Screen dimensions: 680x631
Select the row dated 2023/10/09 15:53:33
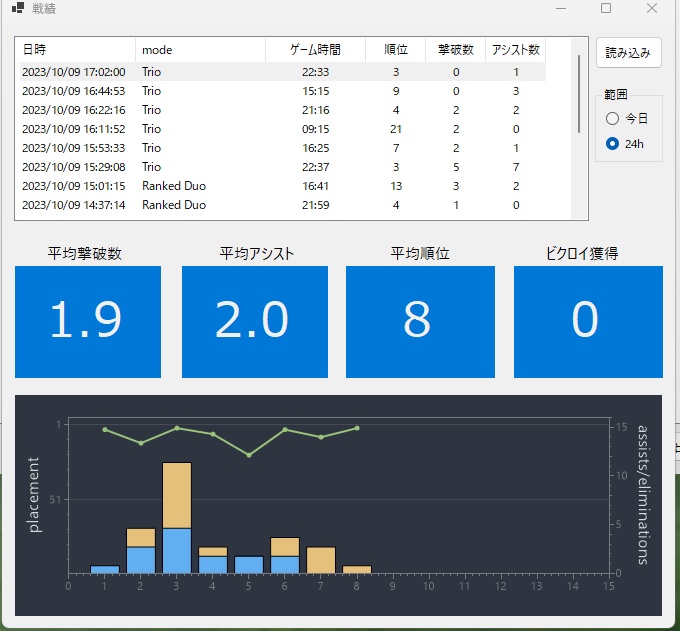[x=283, y=148]
